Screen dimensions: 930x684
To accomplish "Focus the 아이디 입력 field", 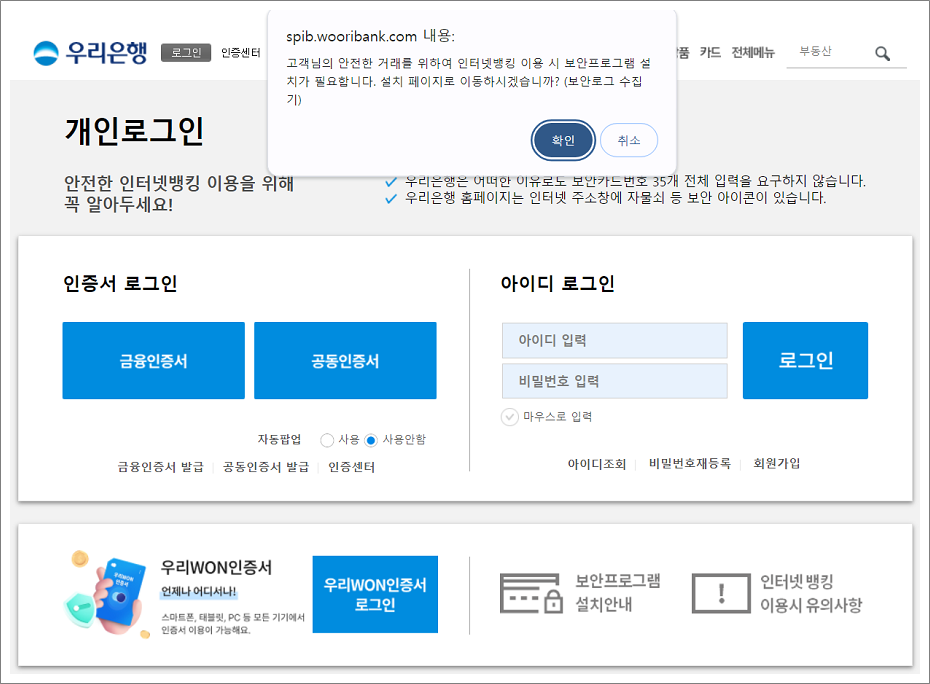I will pyautogui.click(x=614, y=341).
